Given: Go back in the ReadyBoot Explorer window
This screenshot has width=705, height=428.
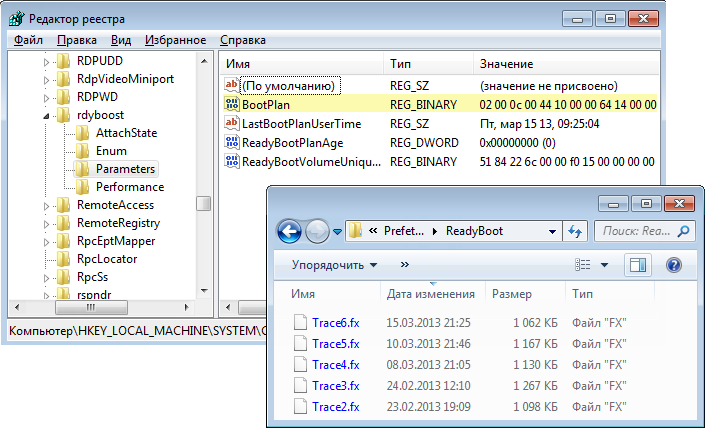Looking at the screenshot, I should [x=290, y=232].
